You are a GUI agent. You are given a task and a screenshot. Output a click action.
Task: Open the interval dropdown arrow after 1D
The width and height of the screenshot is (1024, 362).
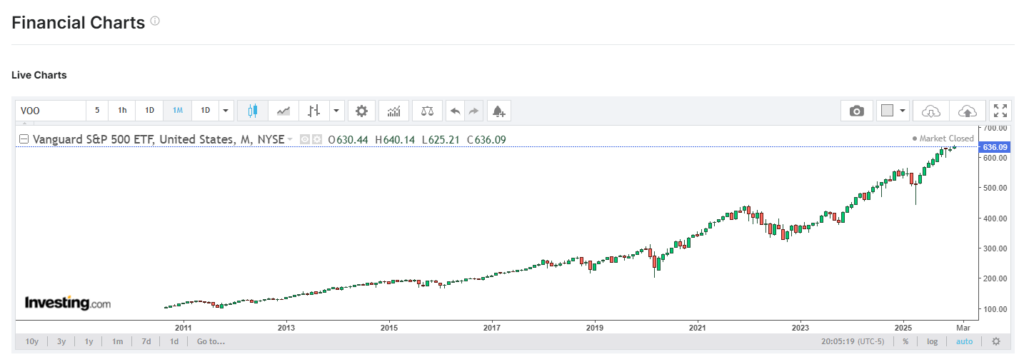(226, 110)
